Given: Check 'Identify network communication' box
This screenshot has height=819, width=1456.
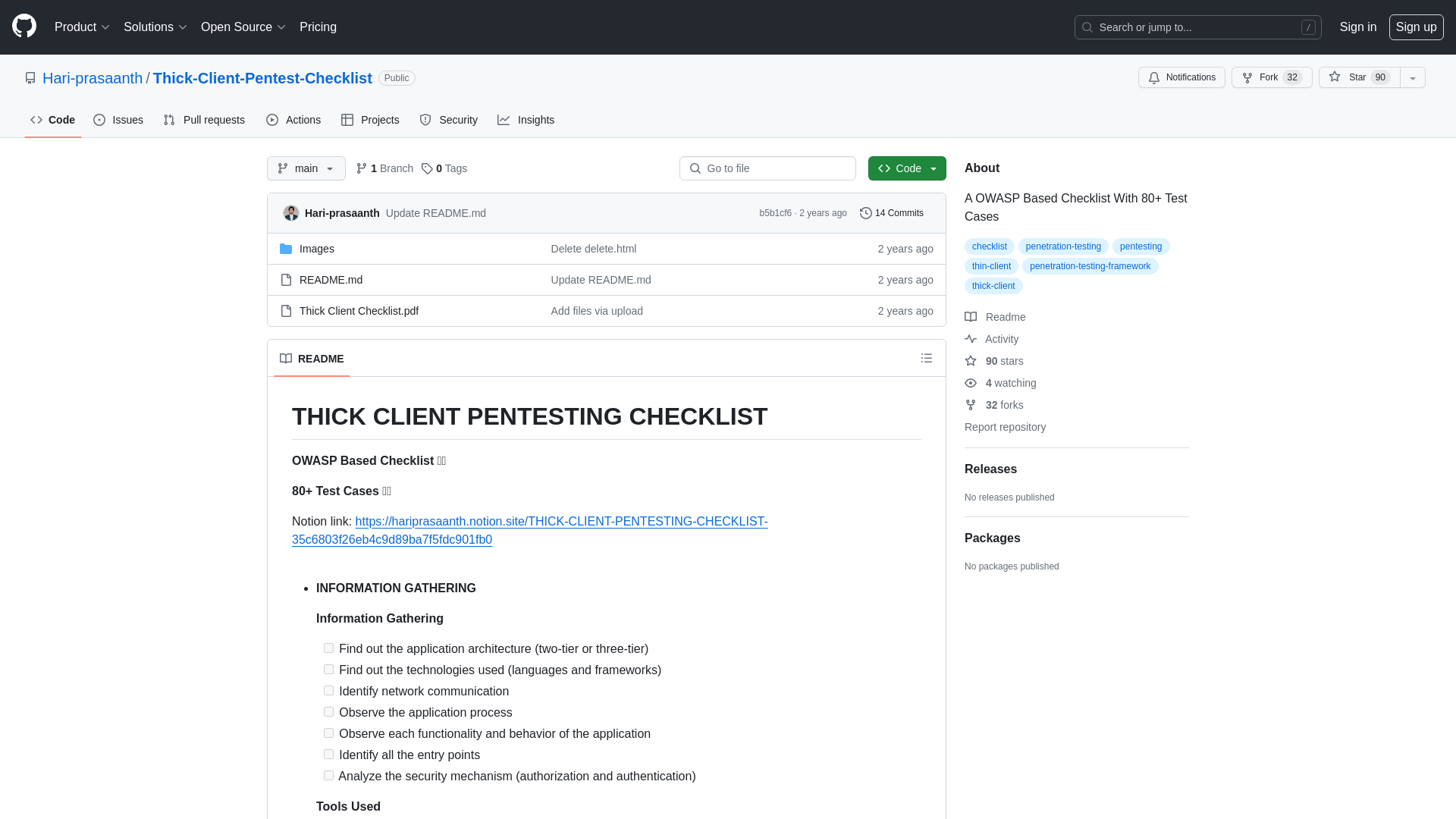Looking at the screenshot, I should click(x=328, y=691).
